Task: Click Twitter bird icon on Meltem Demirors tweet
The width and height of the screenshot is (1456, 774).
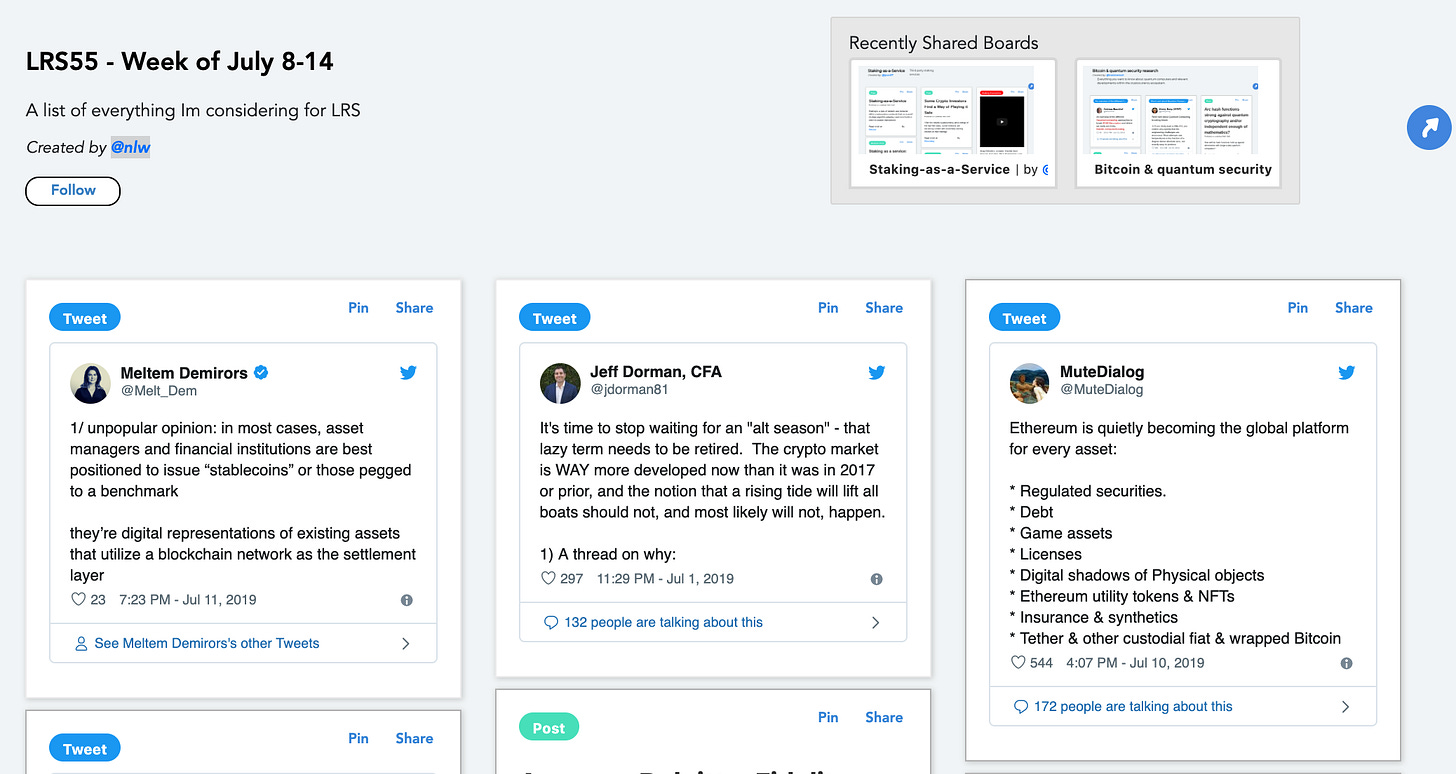Action: [408, 373]
